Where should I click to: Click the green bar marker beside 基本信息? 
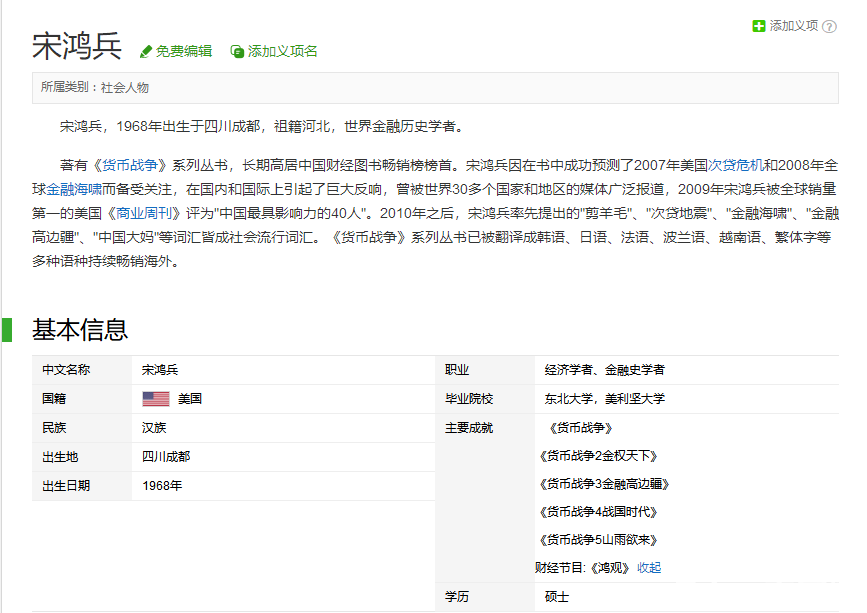(x=7, y=330)
